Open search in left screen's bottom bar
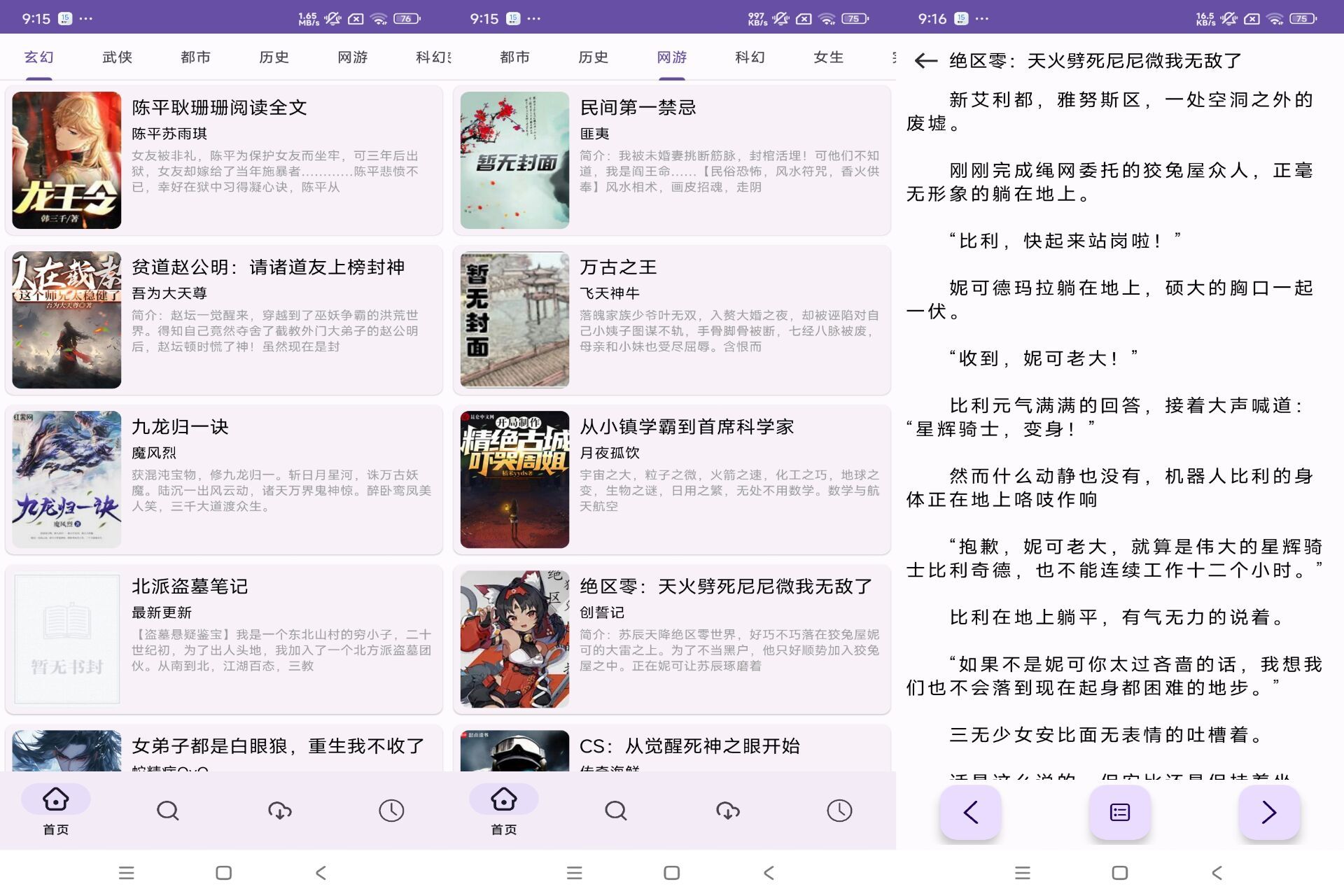The height and width of the screenshot is (896, 1344). coord(167,811)
